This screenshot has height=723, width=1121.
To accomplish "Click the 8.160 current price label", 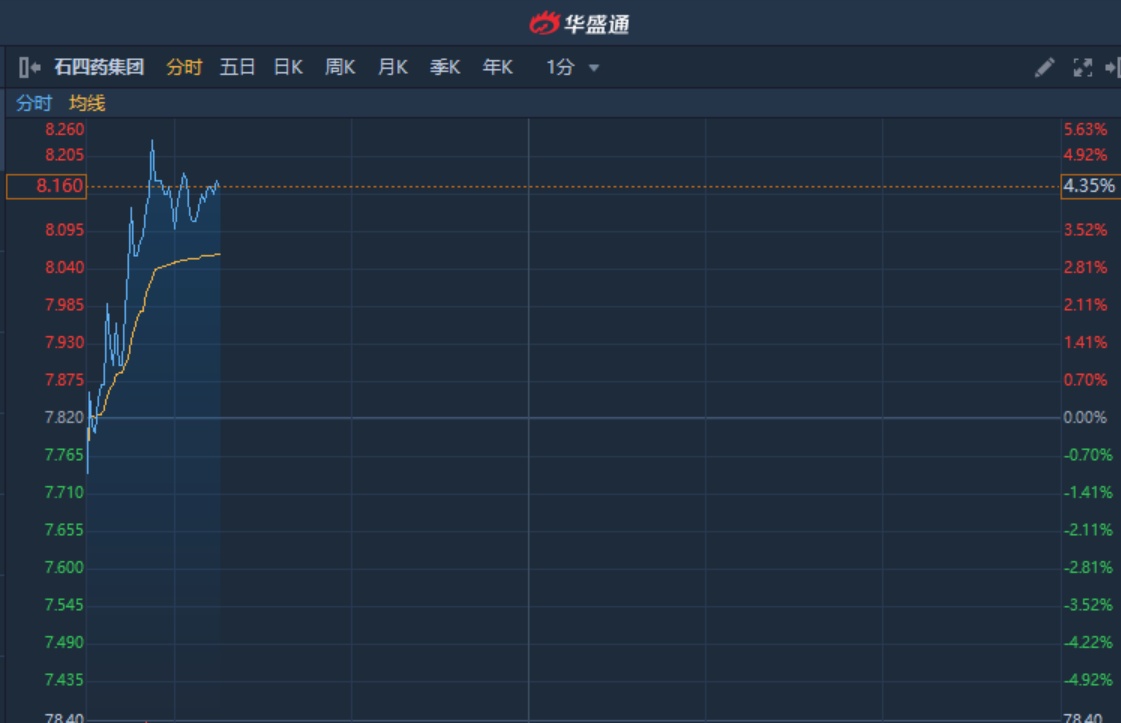I will (x=47, y=186).
